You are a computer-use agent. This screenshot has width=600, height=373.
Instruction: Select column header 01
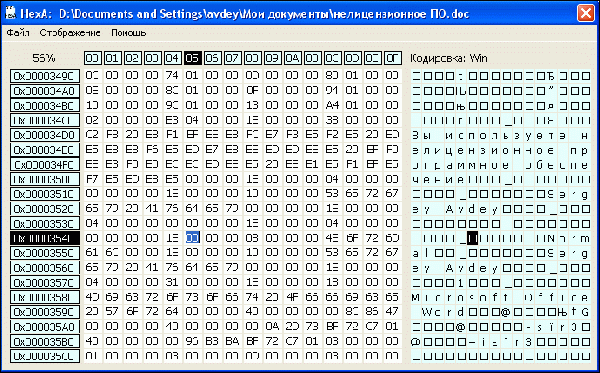tap(112, 58)
